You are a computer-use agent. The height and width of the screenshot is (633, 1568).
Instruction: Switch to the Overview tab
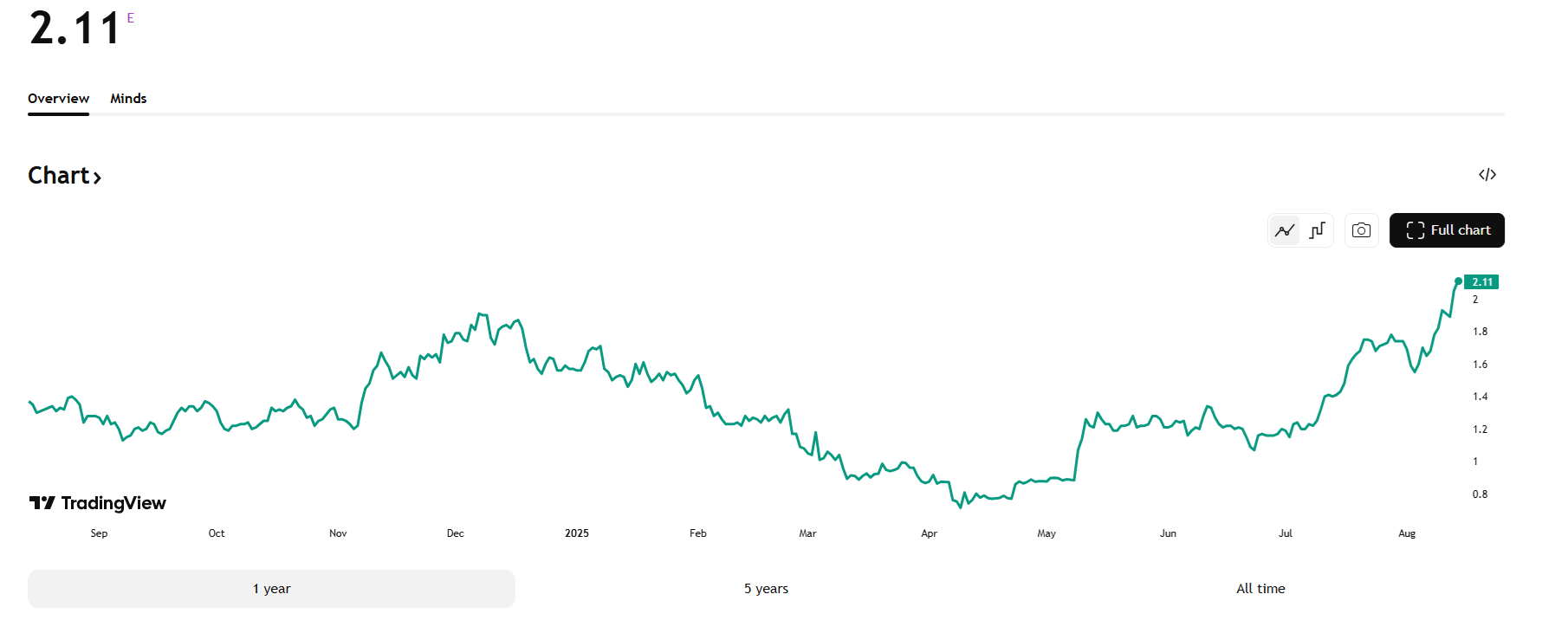pos(58,99)
